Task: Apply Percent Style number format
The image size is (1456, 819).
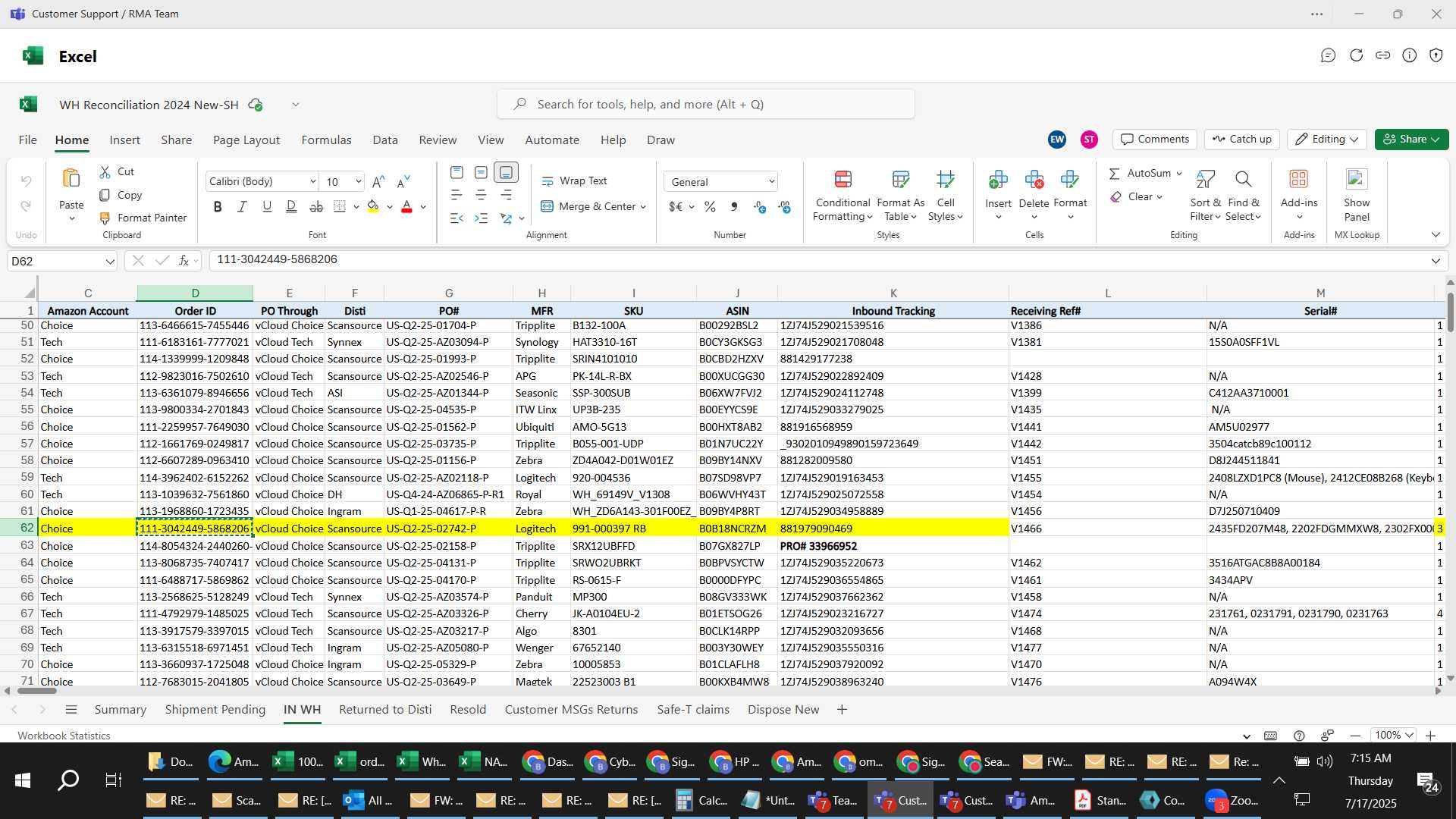Action: coord(710,206)
